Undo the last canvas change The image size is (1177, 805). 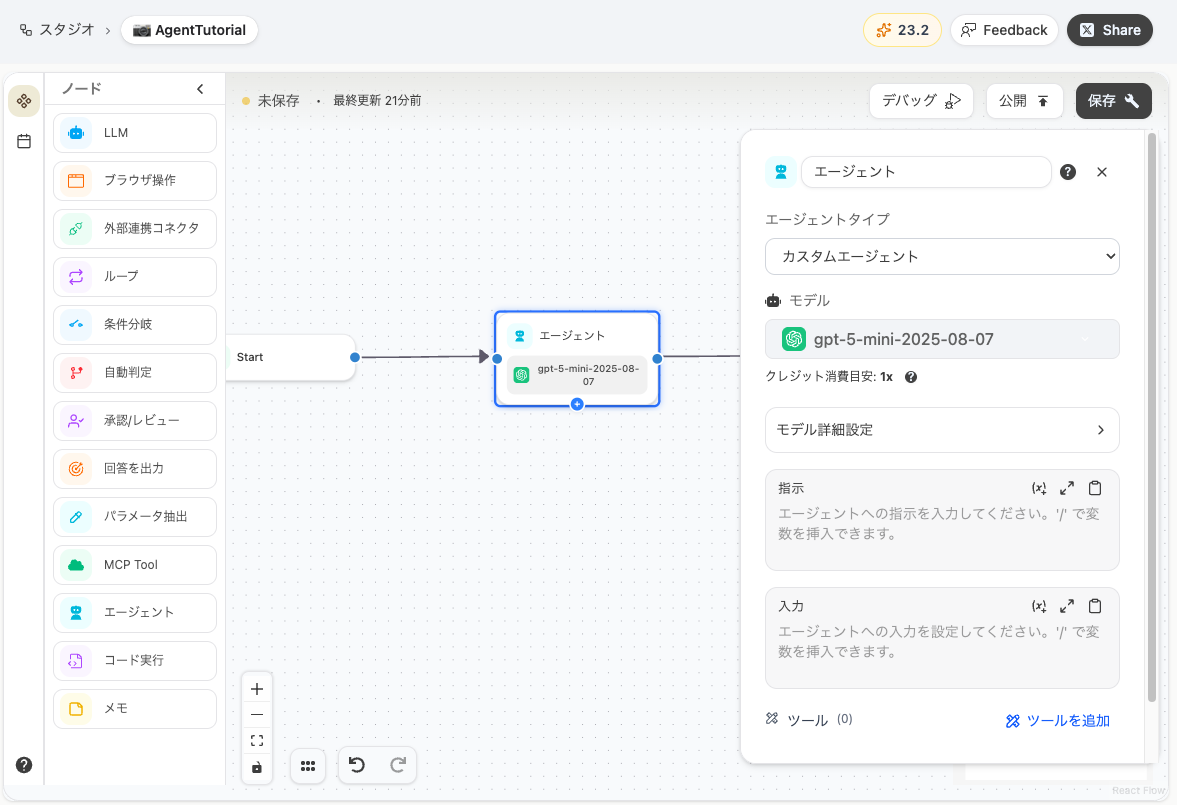[x=357, y=765]
